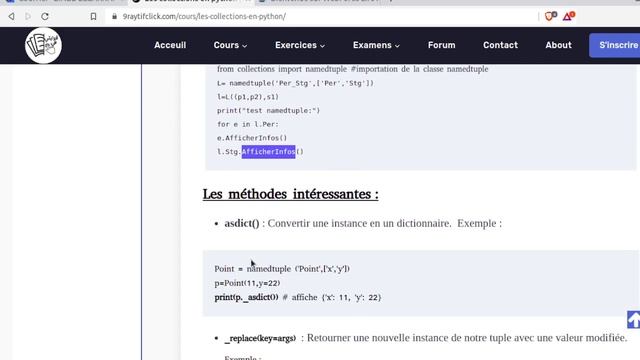Click the 'for e in l.Per:' line
The image size is (640, 360).
[247, 124]
